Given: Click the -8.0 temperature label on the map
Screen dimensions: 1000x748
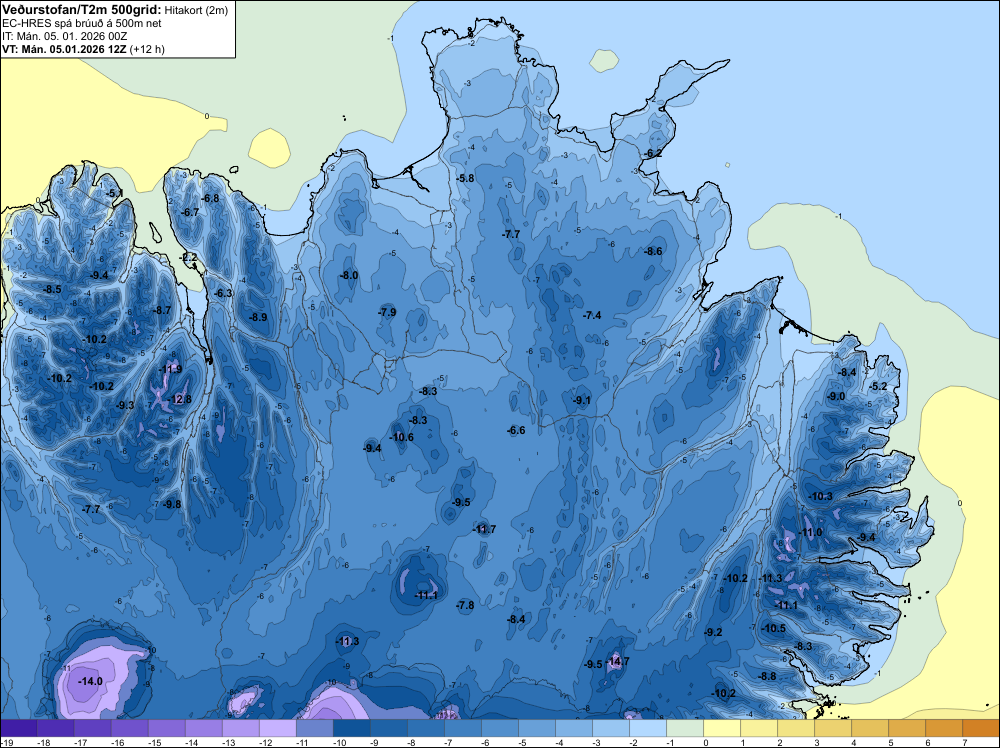Looking at the screenshot, I should [x=349, y=275].
